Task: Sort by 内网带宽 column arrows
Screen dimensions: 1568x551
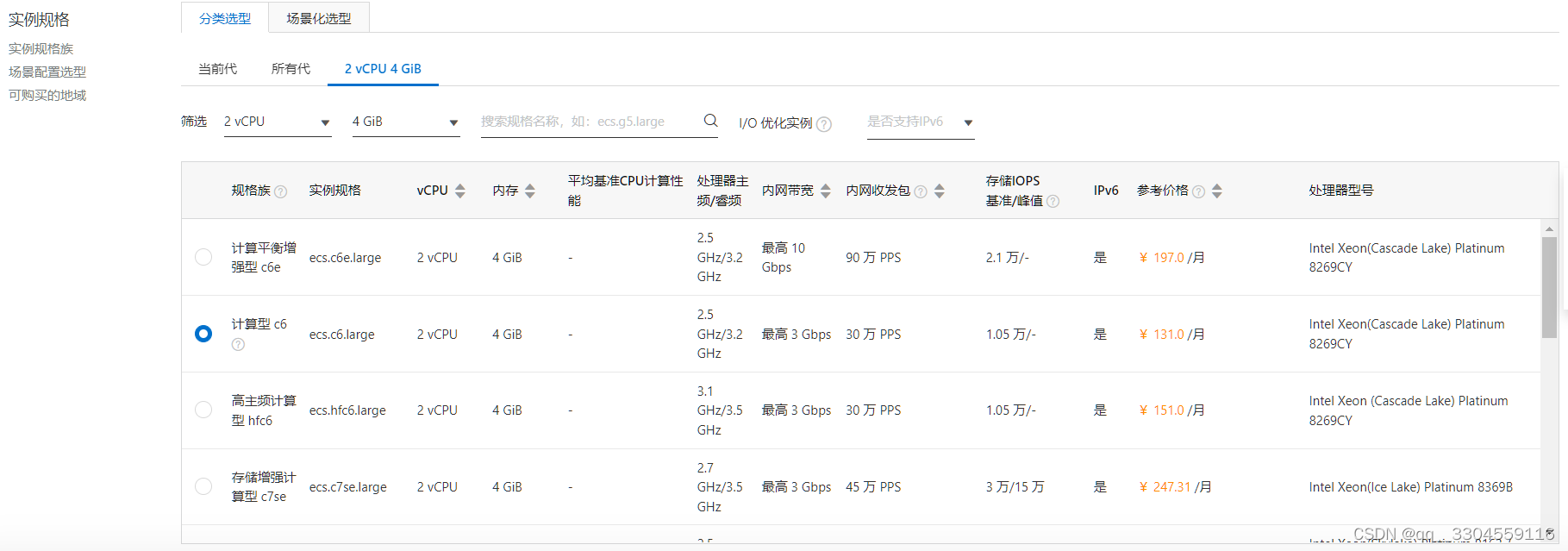Action: 826,191
